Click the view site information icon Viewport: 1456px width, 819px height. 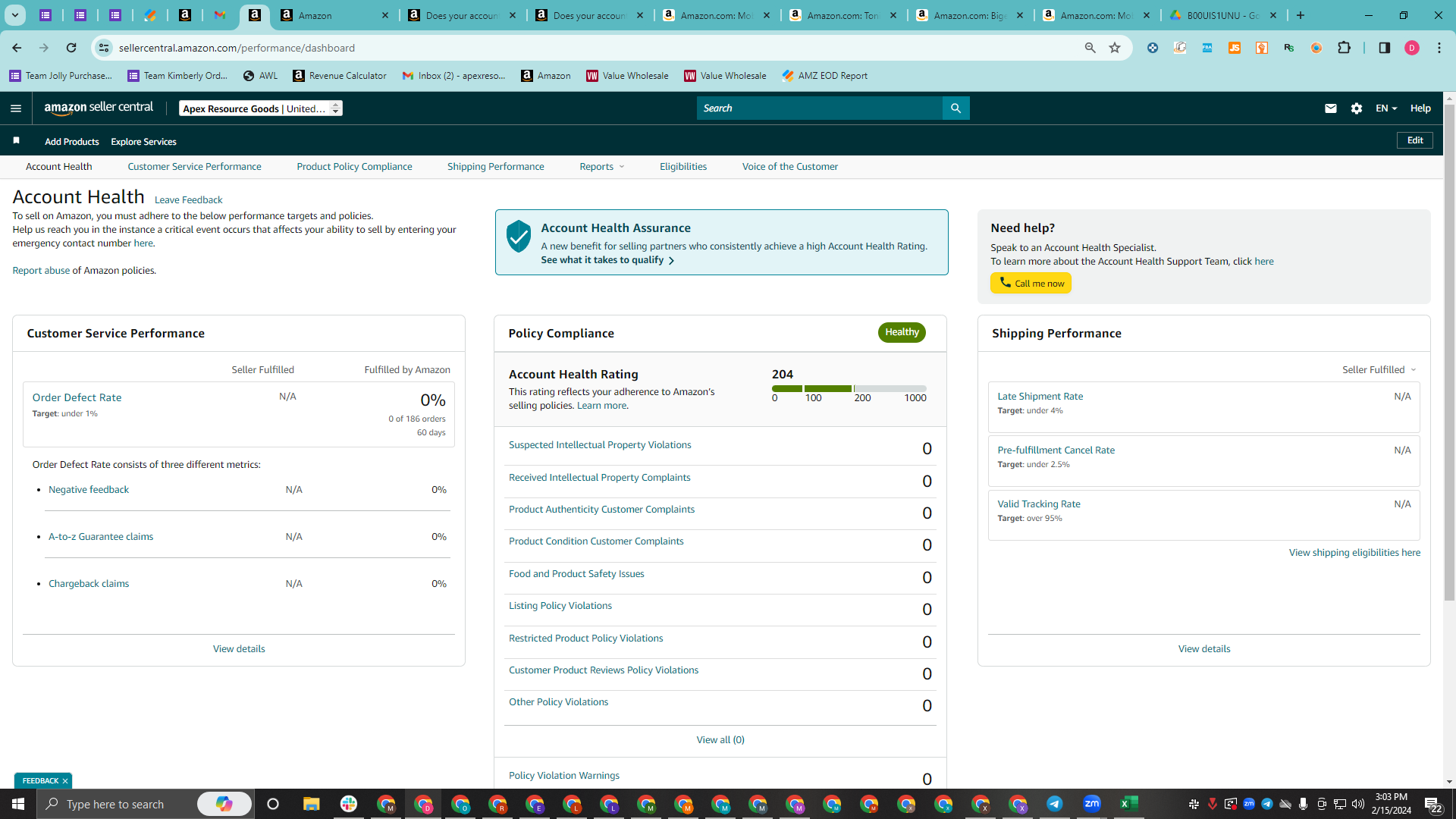tap(104, 48)
